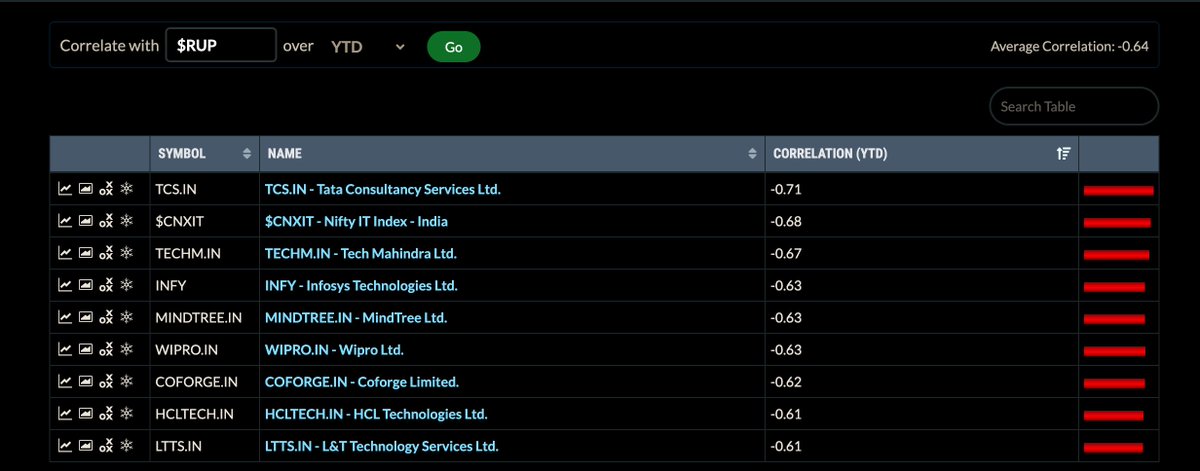Open the point & figure icon for $CNXIT
Viewport: 1200px width, 471px height.
106,221
